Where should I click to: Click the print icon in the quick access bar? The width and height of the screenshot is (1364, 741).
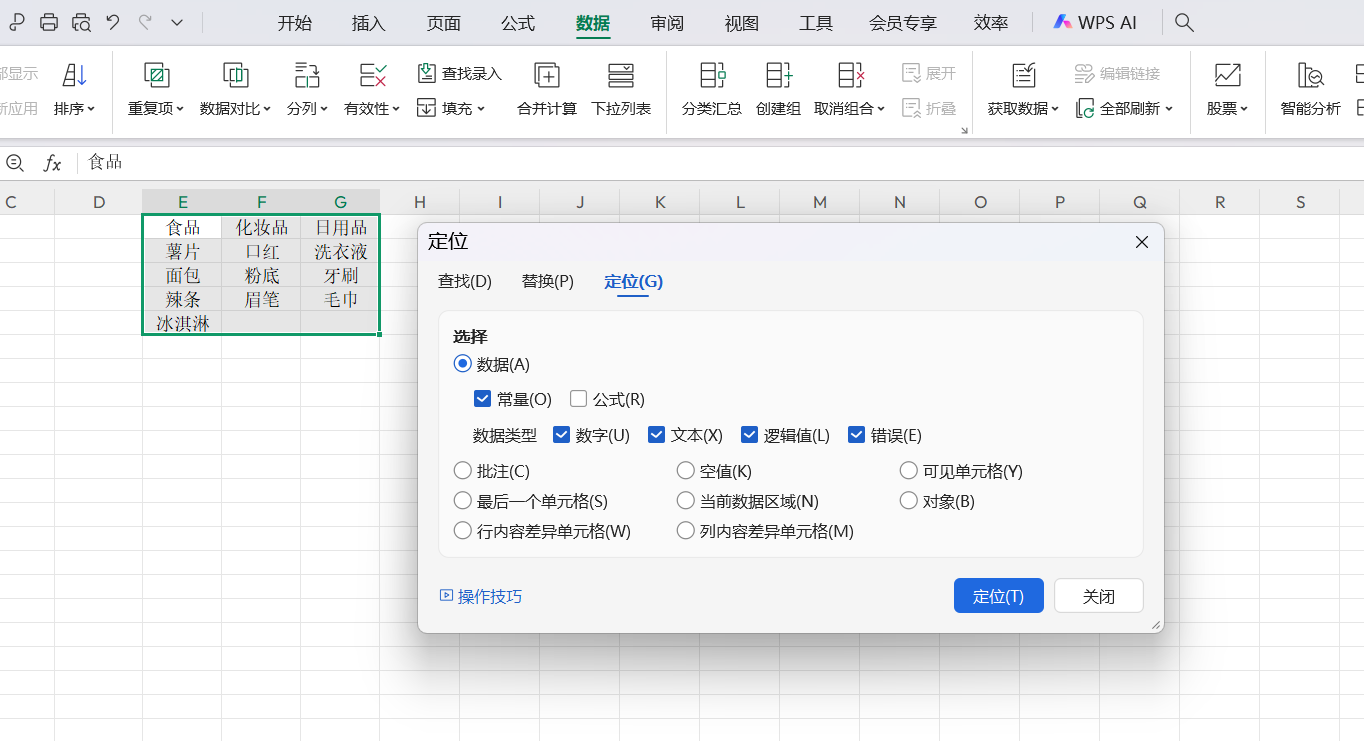(49, 22)
